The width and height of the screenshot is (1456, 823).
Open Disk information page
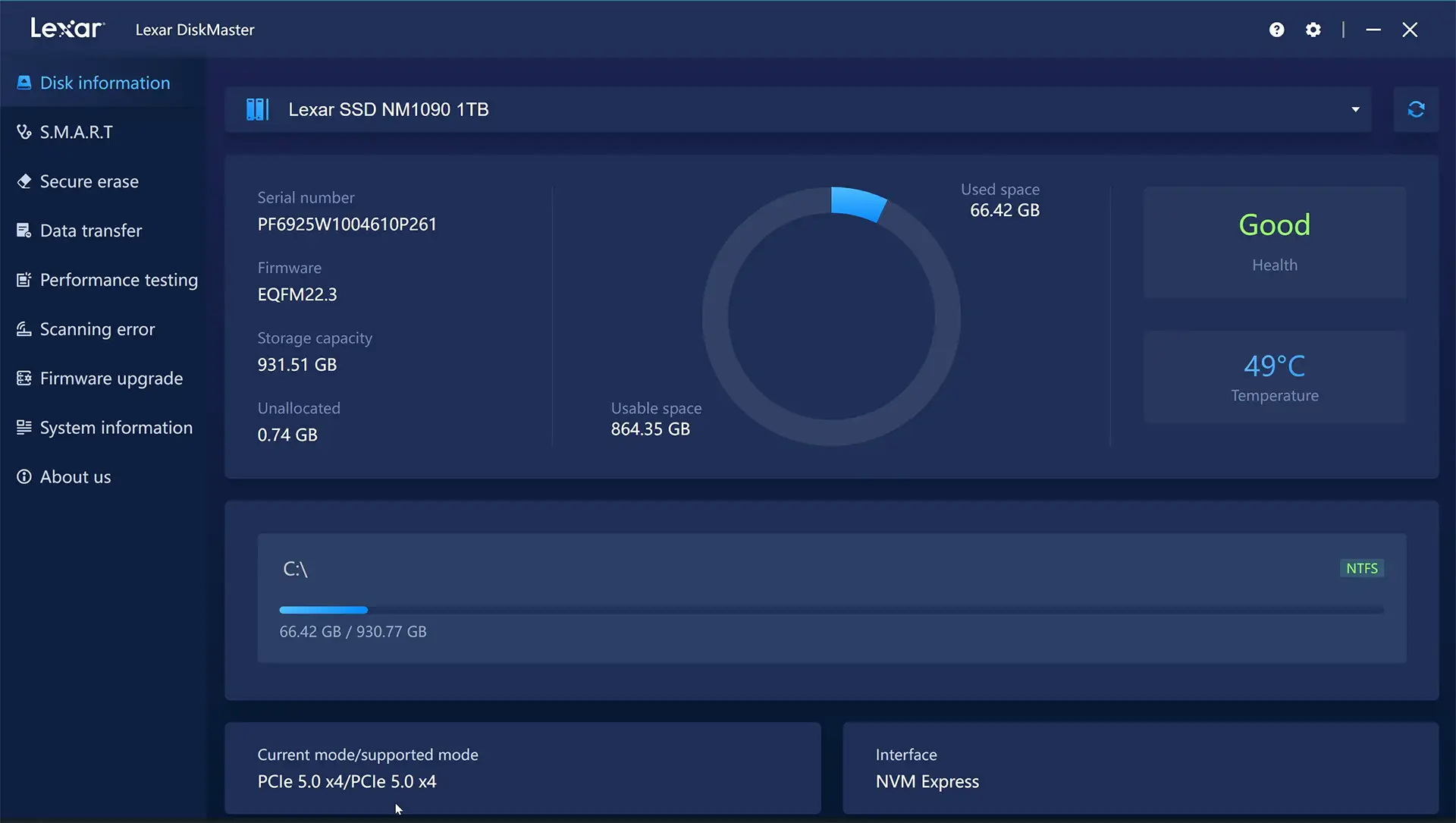(x=105, y=83)
